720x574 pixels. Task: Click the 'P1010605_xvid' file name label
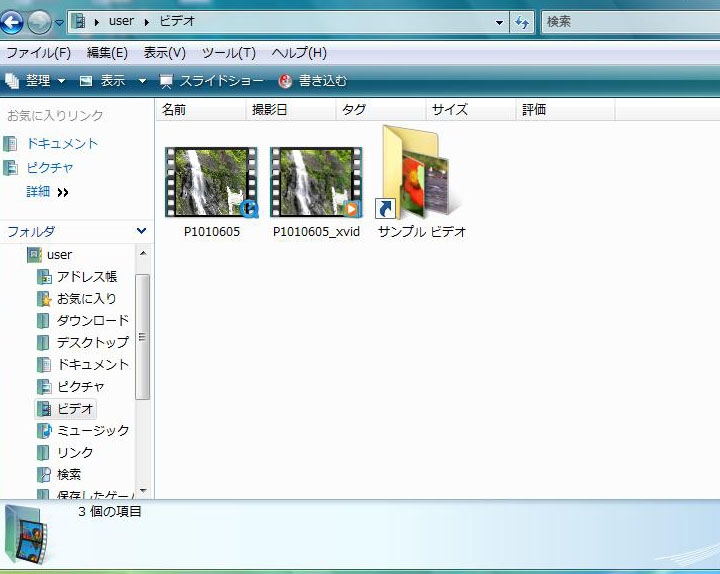coord(316,231)
